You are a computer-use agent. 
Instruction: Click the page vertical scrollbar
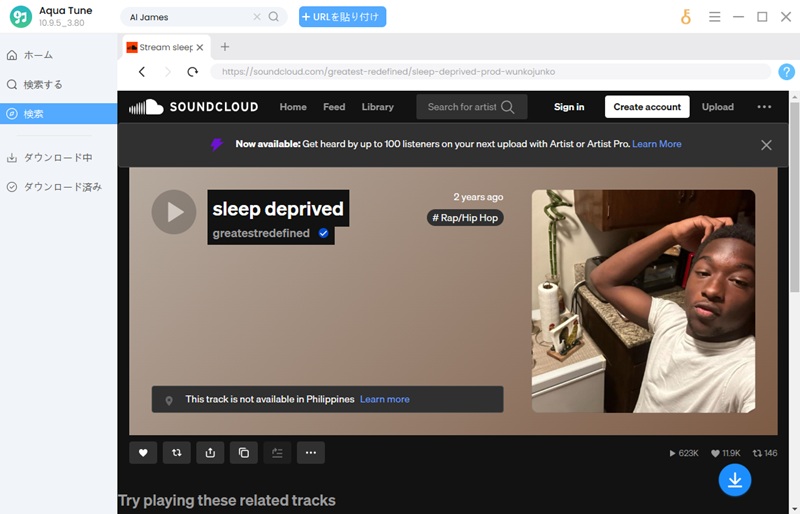pyautogui.click(x=794, y=197)
